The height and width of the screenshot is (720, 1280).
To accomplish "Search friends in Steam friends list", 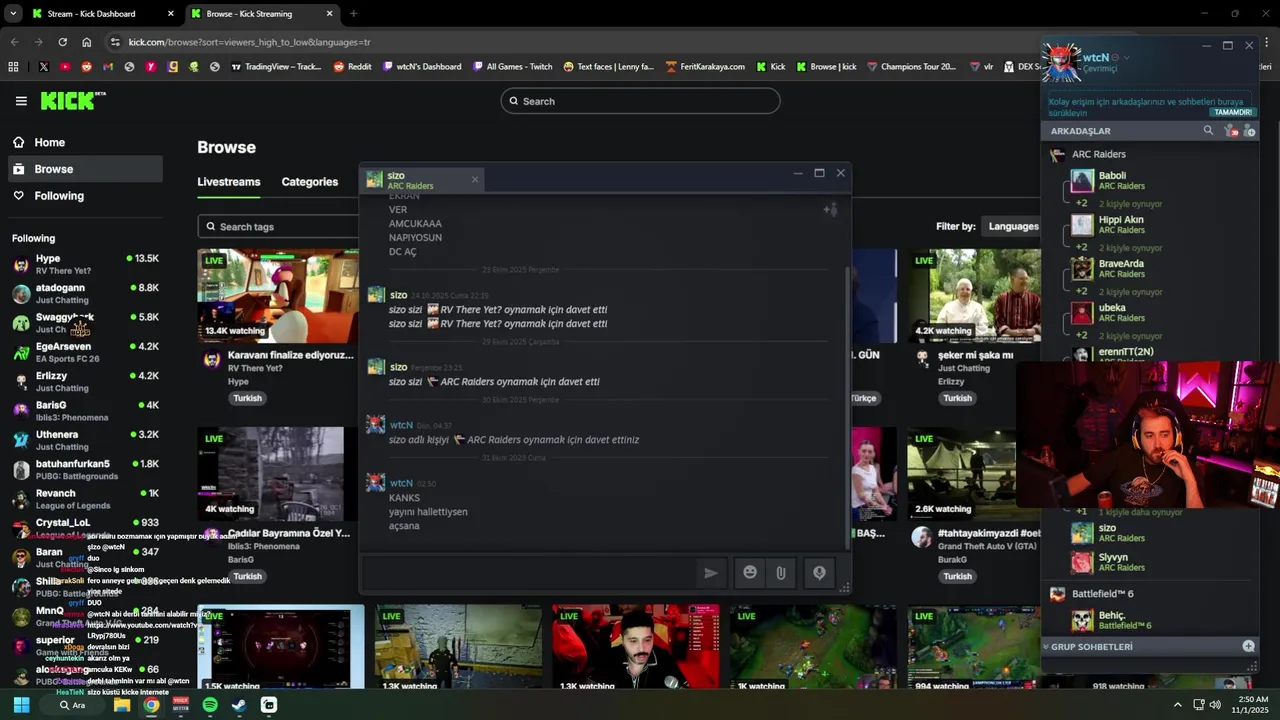I will pos(1208,131).
